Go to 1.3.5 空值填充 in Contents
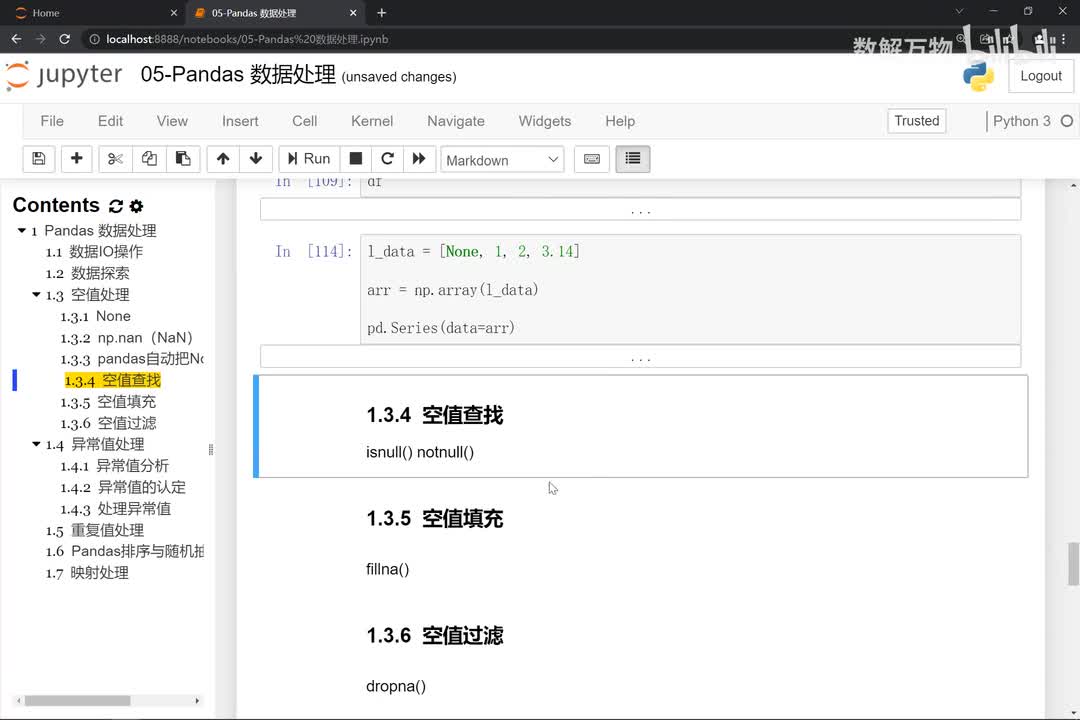This screenshot has height=720, width=1080. [107, 401]
